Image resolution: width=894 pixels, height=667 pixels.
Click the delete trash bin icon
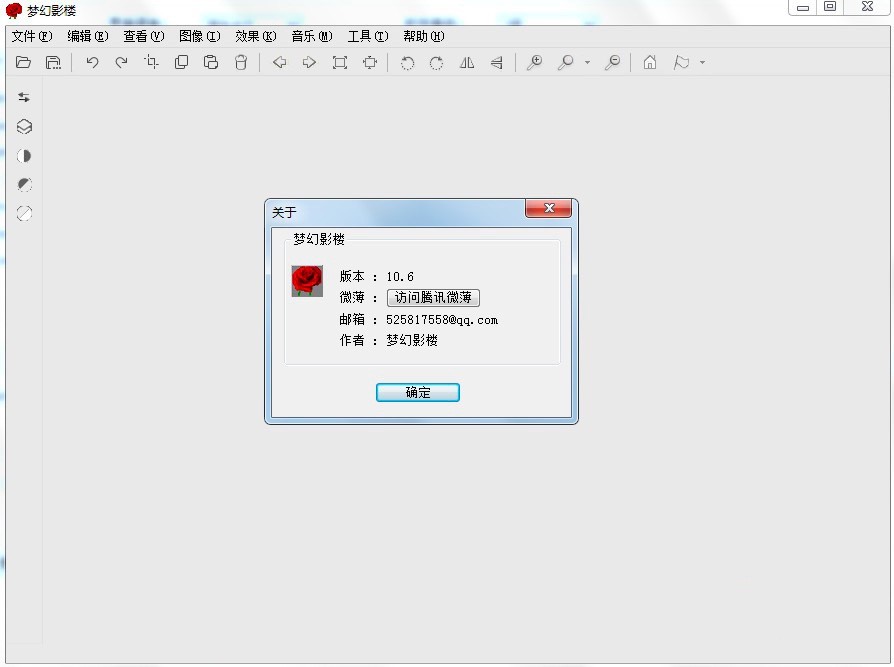coord(241,62)
